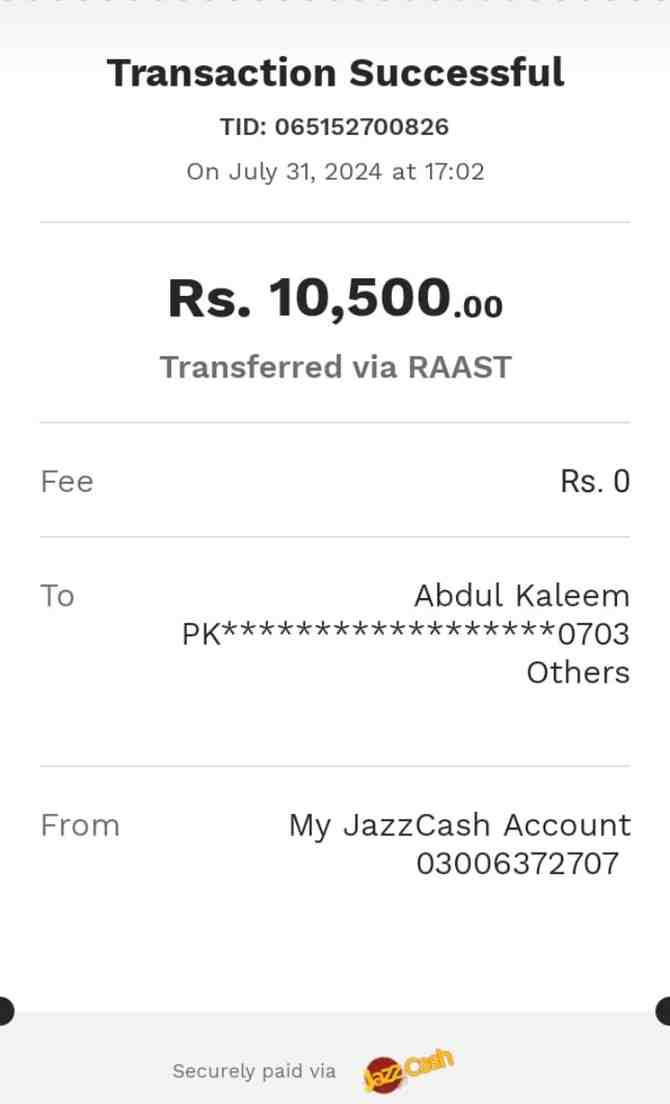Viewport: 670px width, 1104px height.
Task: Tap the dotted perforation at the receipt top
Action: click(335, 3)
